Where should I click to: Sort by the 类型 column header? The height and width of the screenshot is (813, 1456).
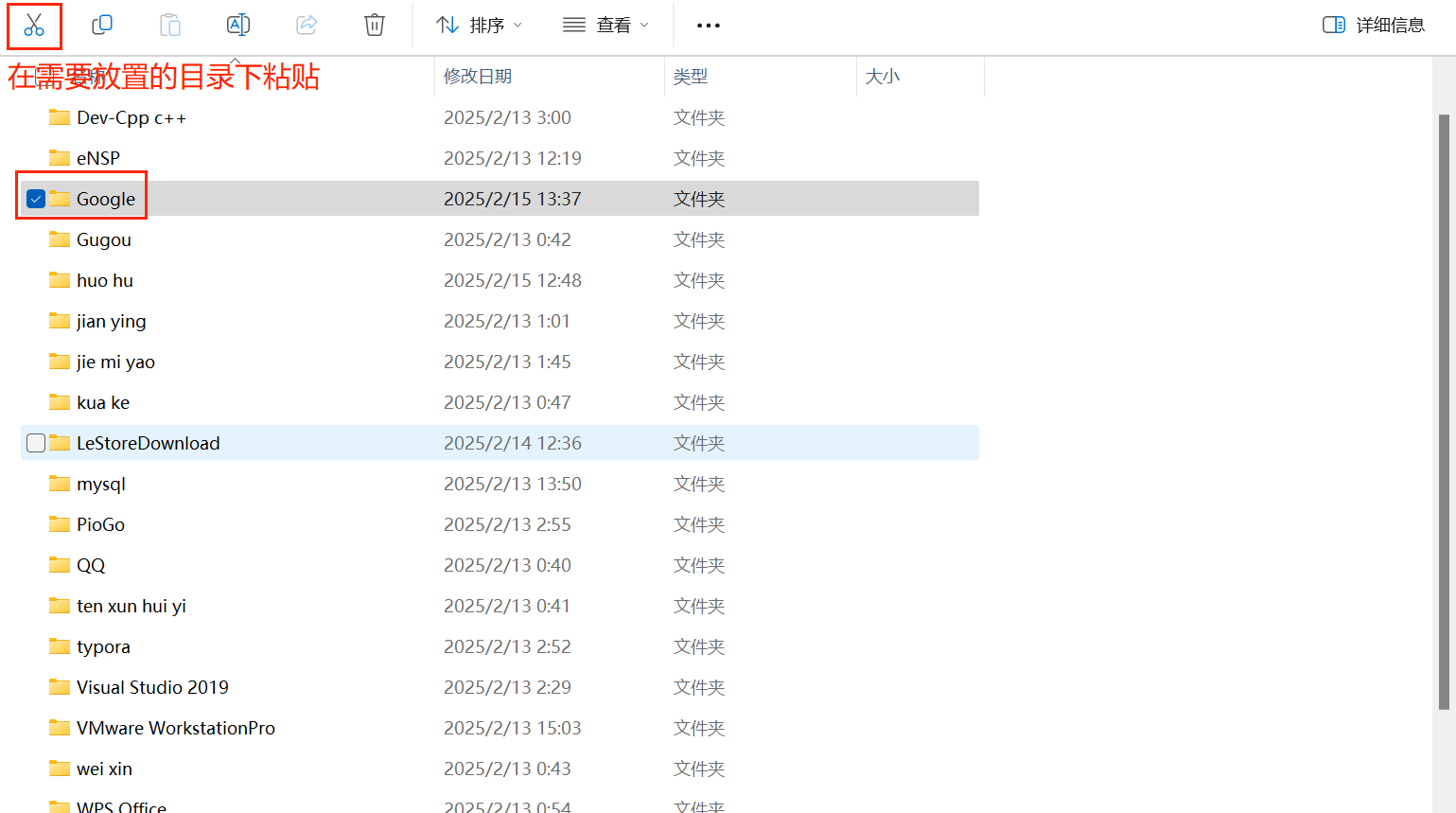(691, 77)
